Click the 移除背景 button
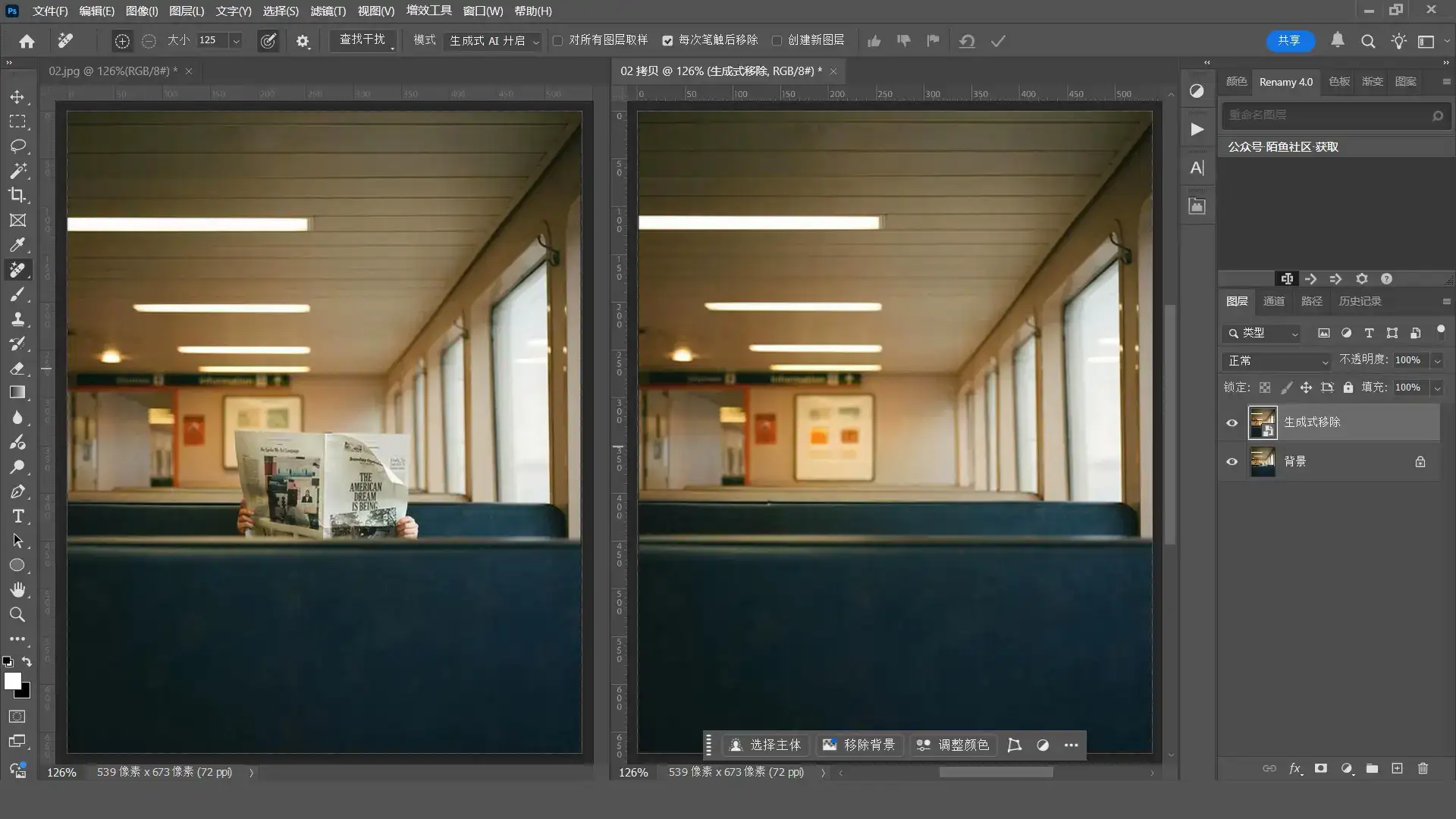Viewport: 1456px width, 819px height. [x=859, y=745]
